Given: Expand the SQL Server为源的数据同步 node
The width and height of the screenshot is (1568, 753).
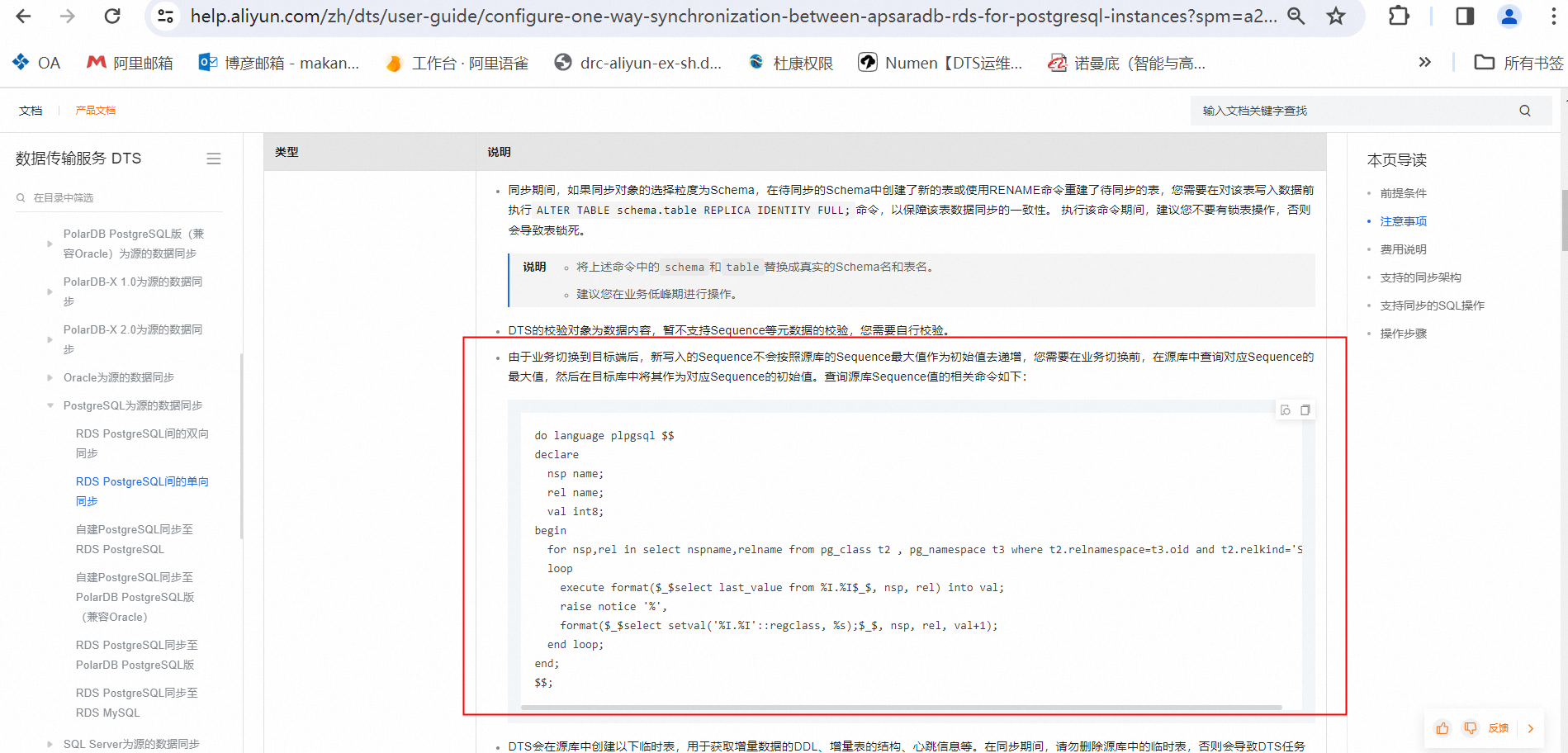Looking at the screenshot, I should pos(50,744).
